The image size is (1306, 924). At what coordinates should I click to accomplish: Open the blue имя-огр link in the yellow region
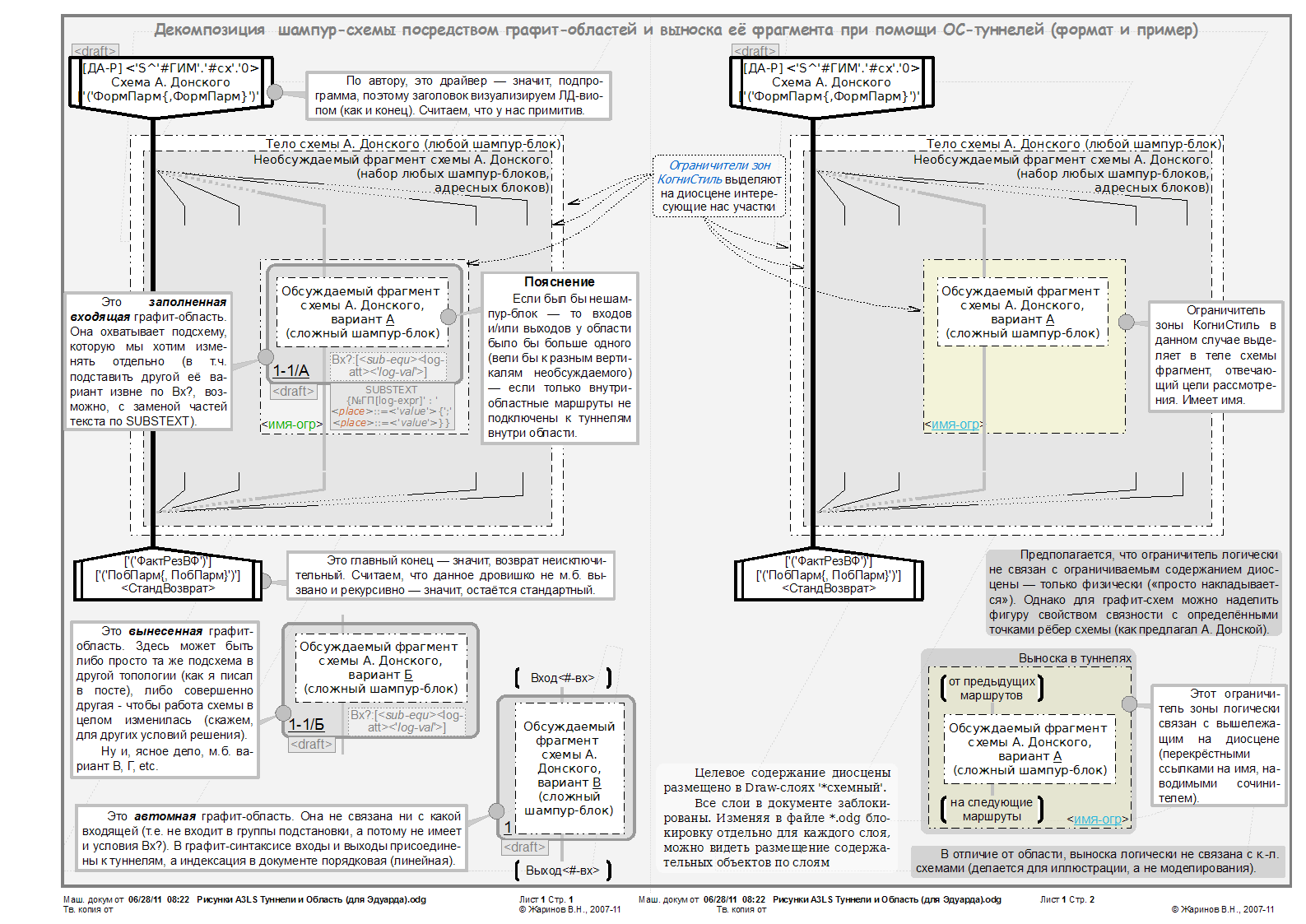[x=954, y=425]
